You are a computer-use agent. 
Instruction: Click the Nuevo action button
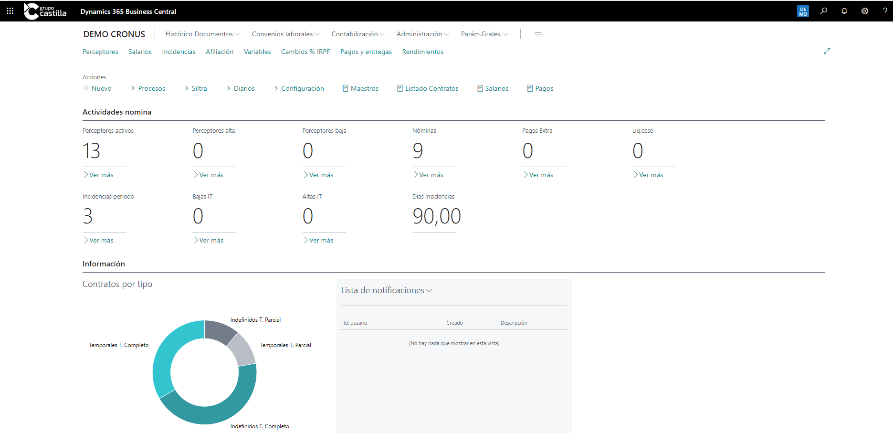[97, 88]
